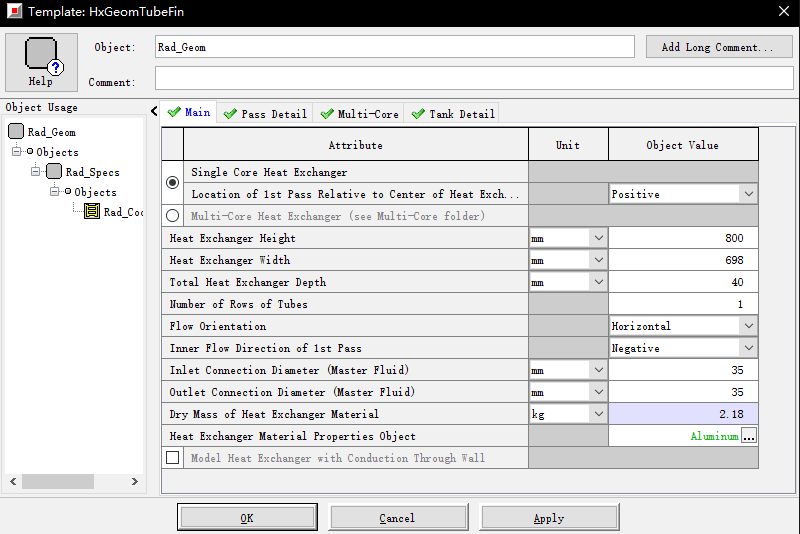800x534 pixels.
Task: Select Multi-Core Heat Exchanger radio button
Action: [x=173, y=216]
